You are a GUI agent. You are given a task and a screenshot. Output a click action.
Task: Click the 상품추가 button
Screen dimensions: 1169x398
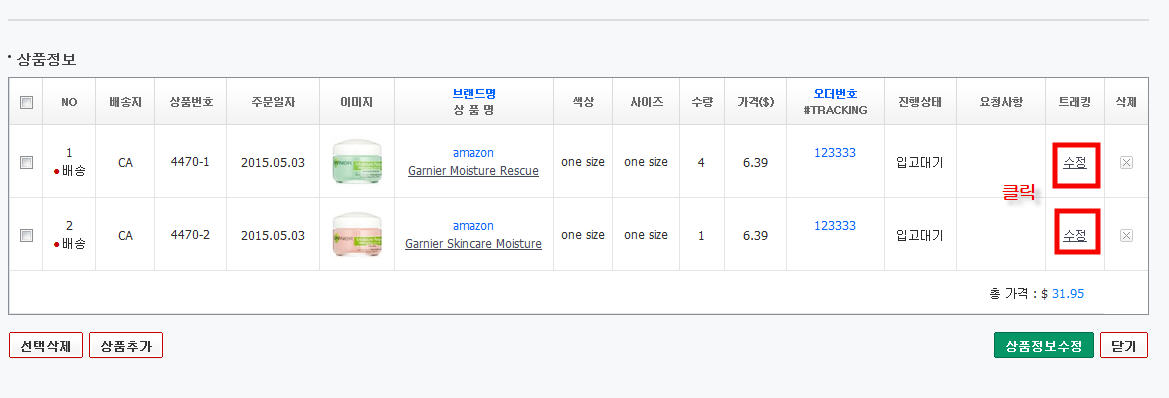coord(126,346)
